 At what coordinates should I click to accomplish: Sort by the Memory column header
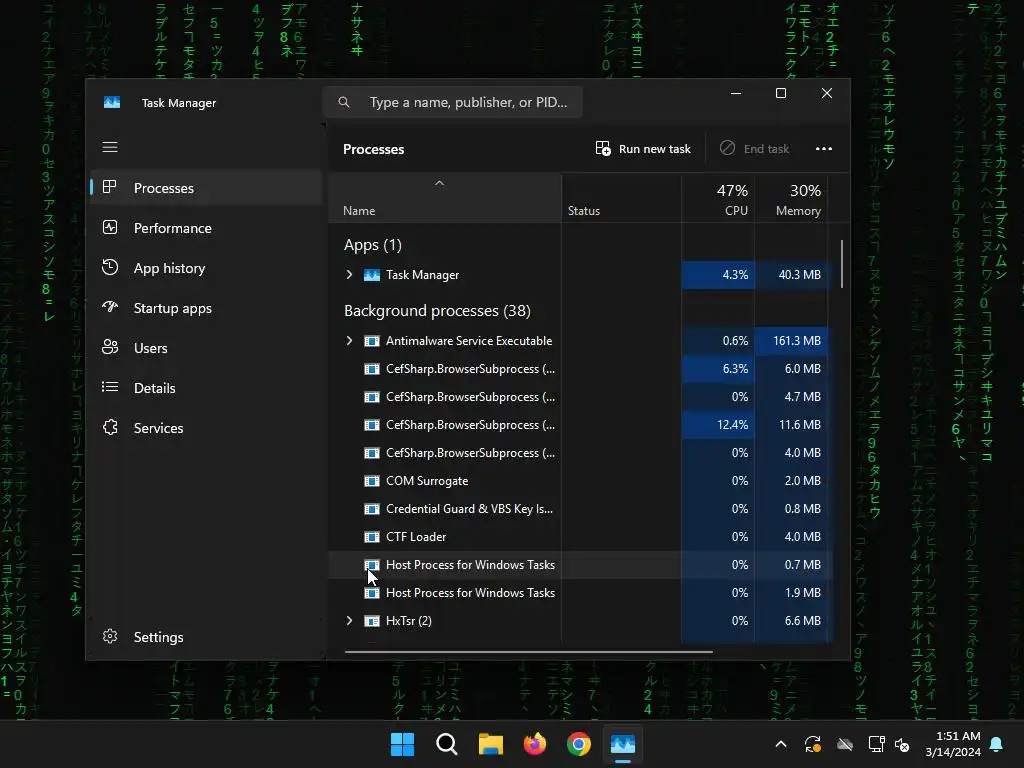tap(792, 200)
